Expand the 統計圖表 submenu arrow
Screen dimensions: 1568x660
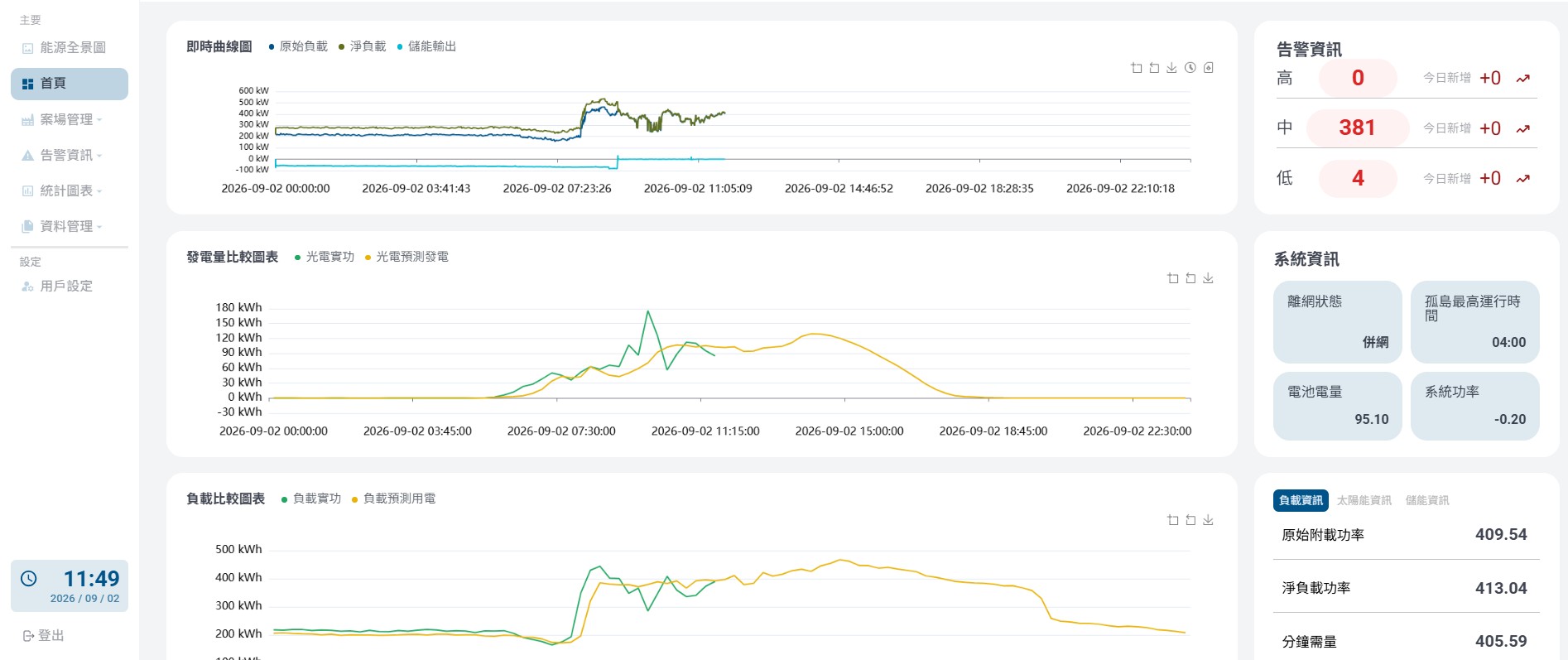click(x=99, y=191)
